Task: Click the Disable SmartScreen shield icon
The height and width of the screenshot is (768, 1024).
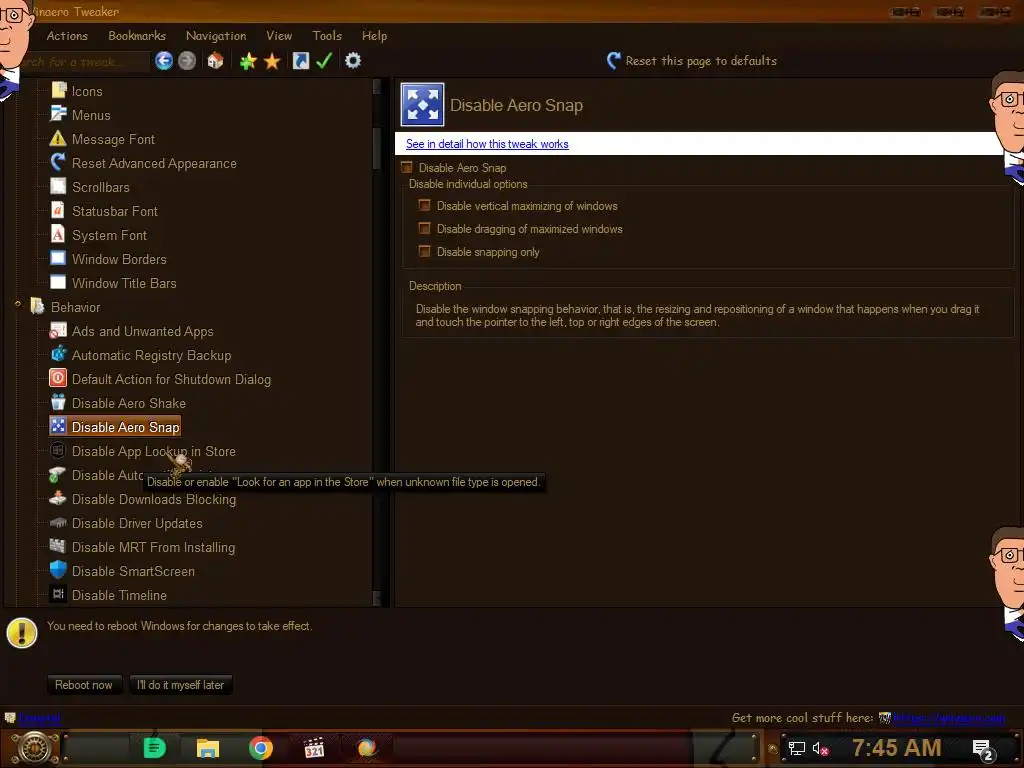Action: (58, 570)
